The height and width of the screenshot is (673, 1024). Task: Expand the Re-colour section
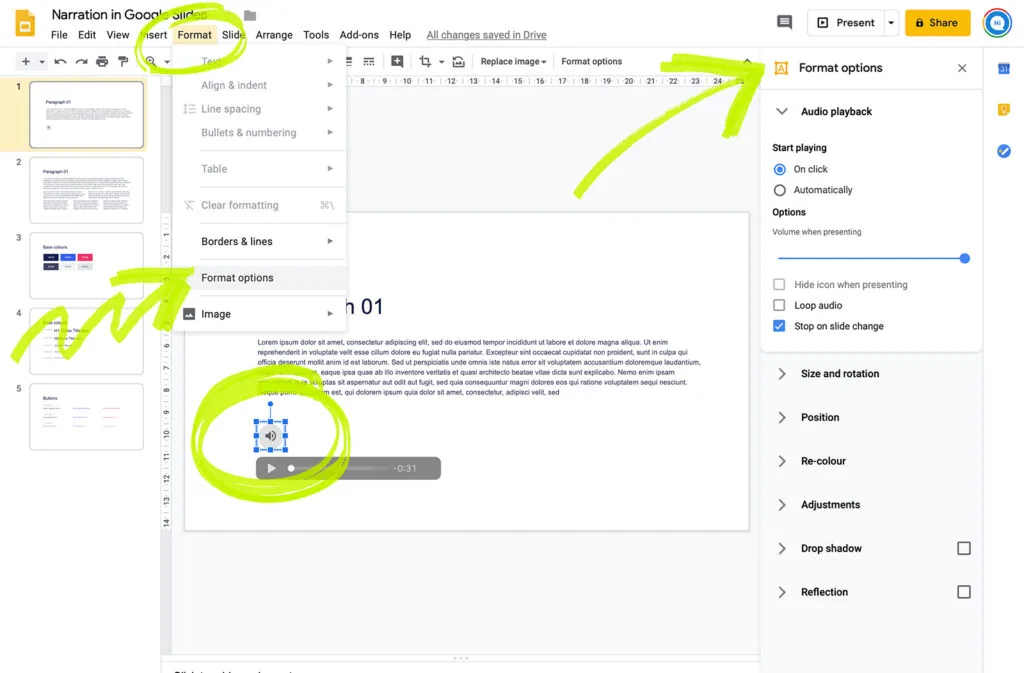782,461
